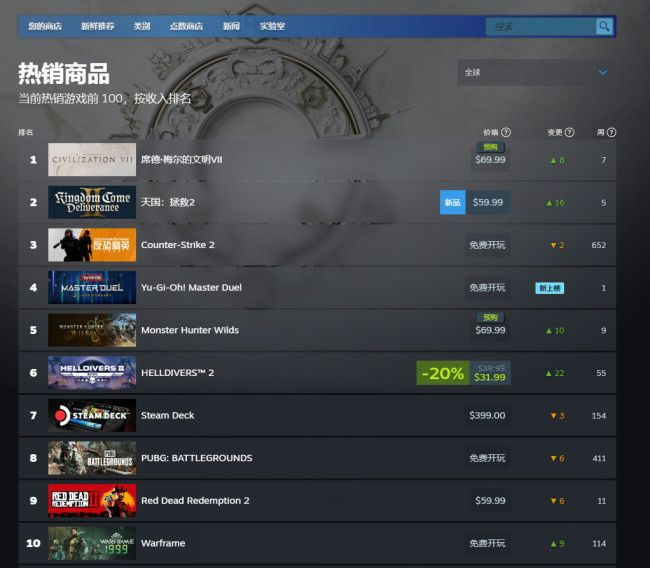Click the Monster Hunter Wilds title

coord(190,330)
